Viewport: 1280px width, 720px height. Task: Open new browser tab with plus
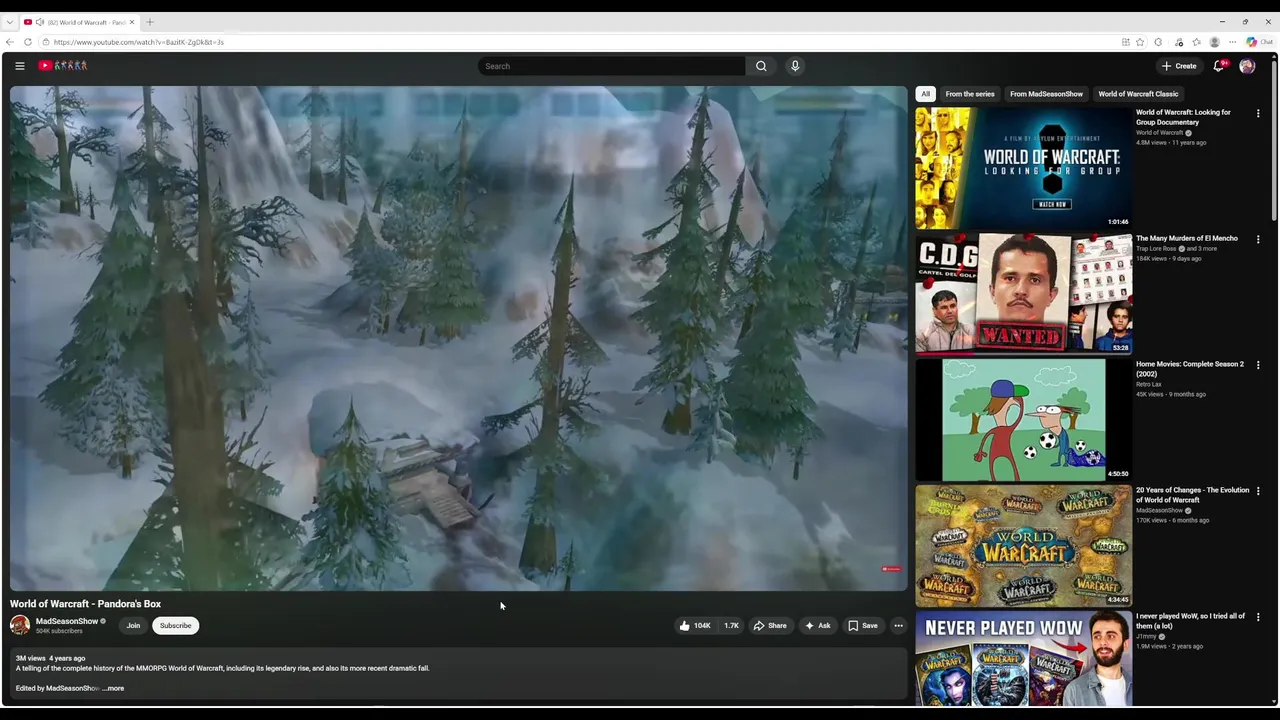pos(150,22)
